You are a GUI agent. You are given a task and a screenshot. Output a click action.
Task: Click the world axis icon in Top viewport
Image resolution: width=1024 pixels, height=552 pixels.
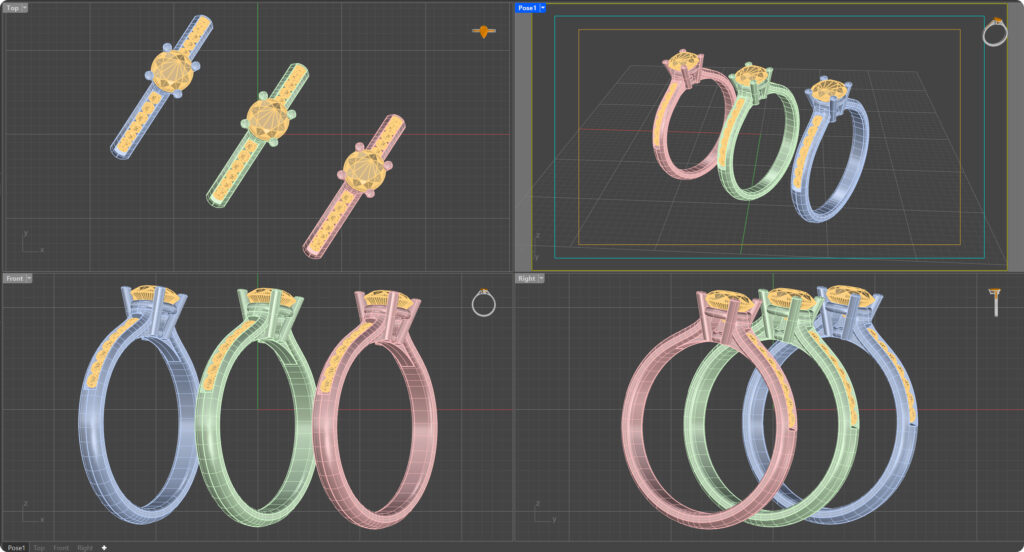click(30, 242)
